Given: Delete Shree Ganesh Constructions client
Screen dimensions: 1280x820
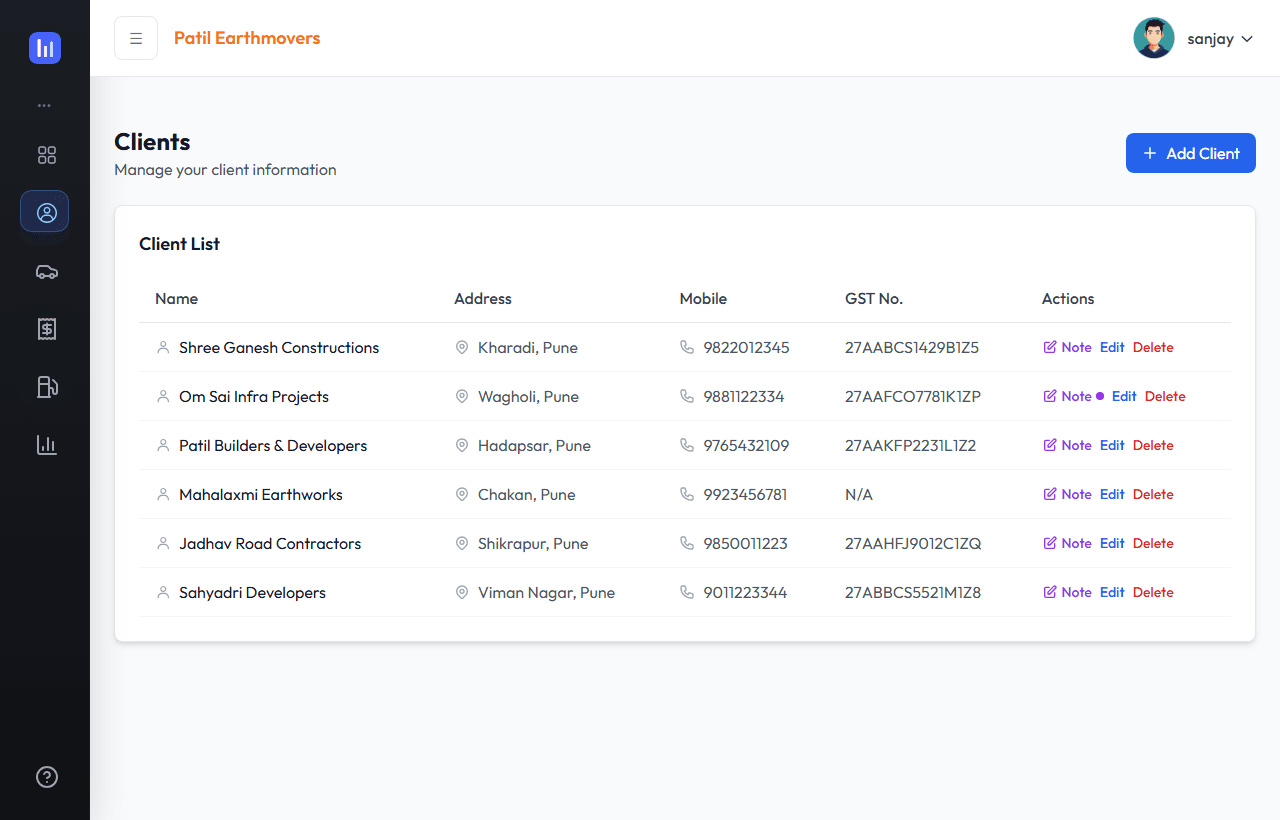Looking at the screenshot, I should click(1153, 347).
